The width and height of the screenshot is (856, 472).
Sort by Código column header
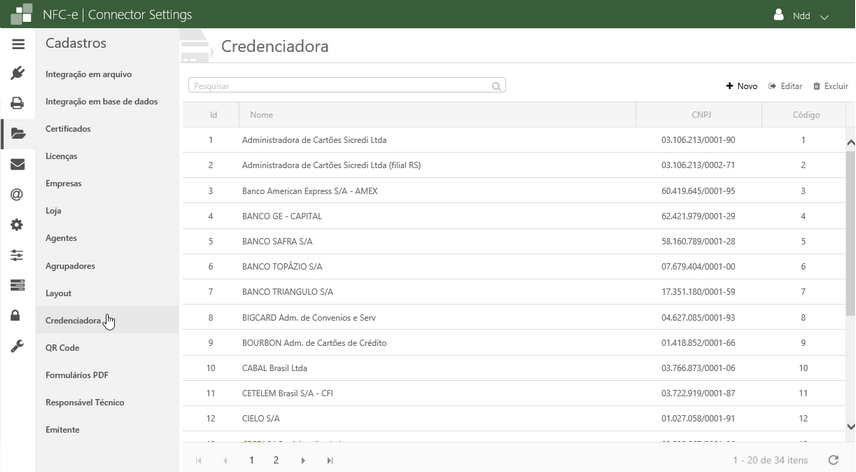(x=804, y=115)
